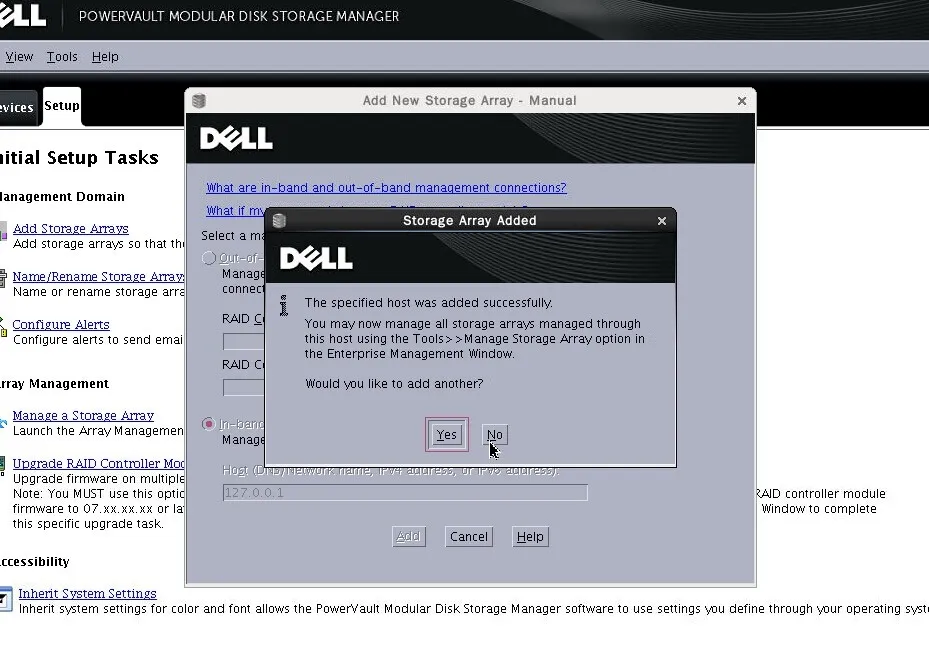The image size is (929, 646).
Task: Click the Configure Alerts icon
Action: 4,329
